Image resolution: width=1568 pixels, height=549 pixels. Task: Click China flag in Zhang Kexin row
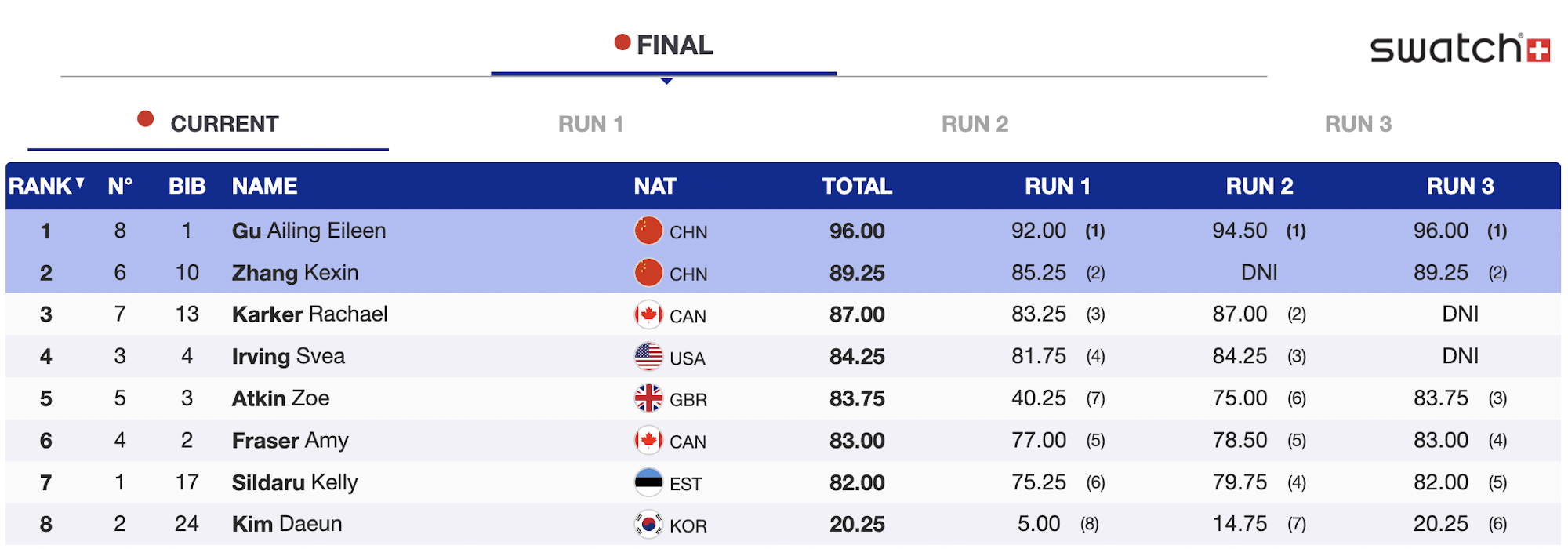pos(648,273)
